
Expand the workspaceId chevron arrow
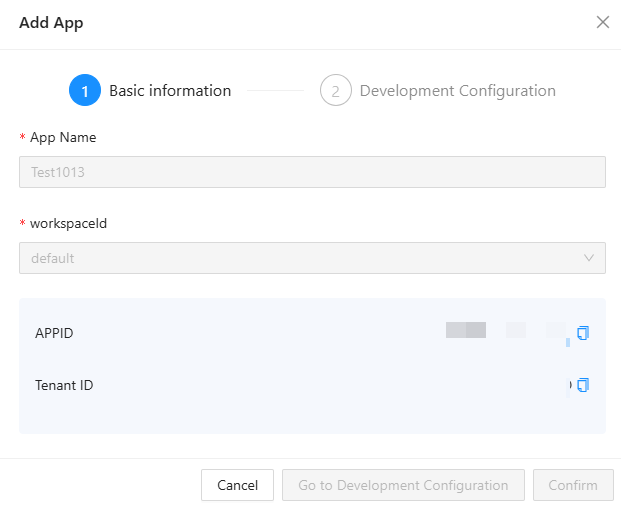coord(589,258)
